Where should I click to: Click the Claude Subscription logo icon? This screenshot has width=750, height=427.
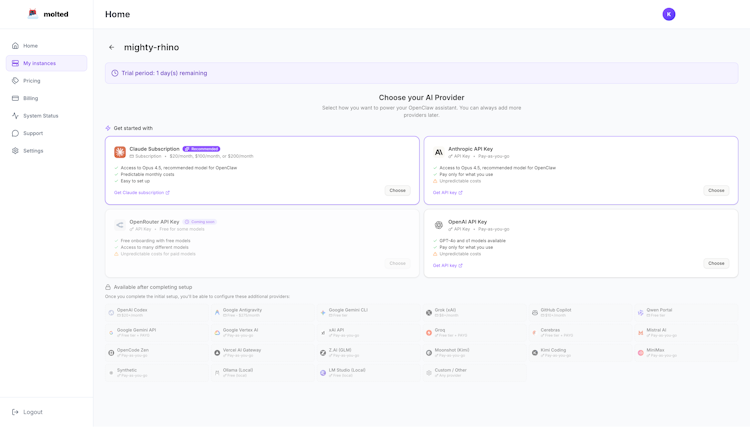(x=120, y=152)
